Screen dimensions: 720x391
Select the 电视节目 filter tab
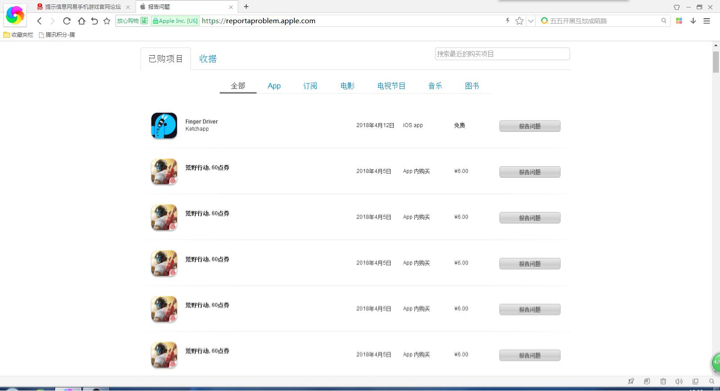tap(391, 86)
